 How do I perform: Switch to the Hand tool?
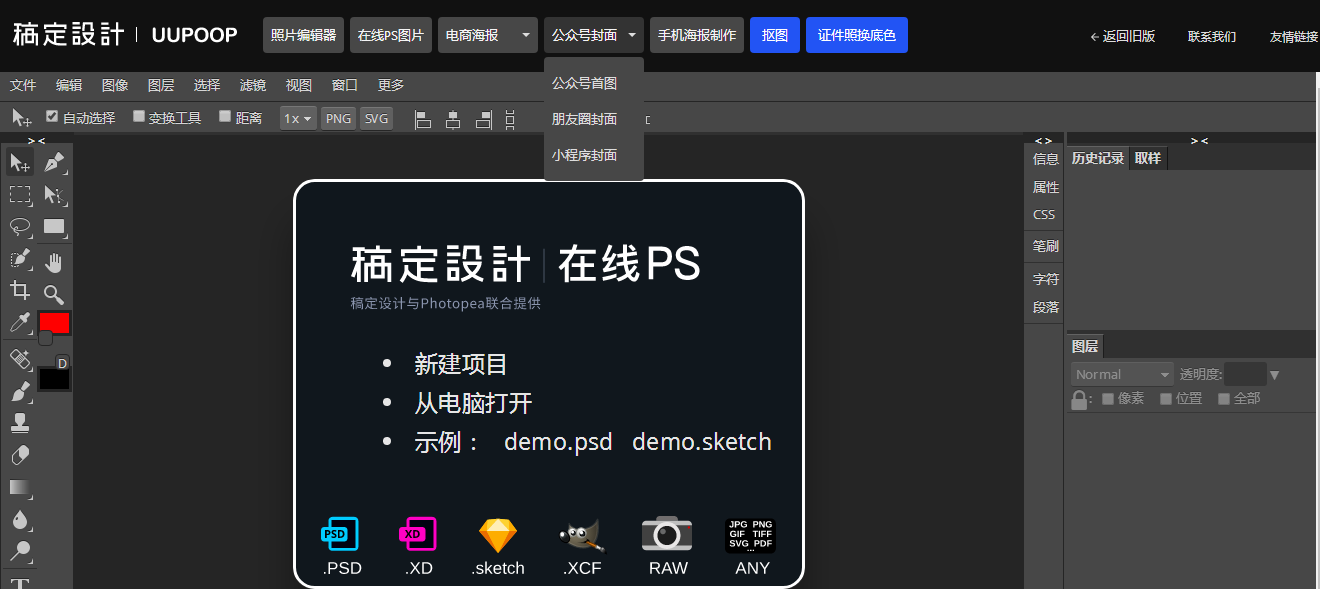pyautogui.click(x=54, y=262)
